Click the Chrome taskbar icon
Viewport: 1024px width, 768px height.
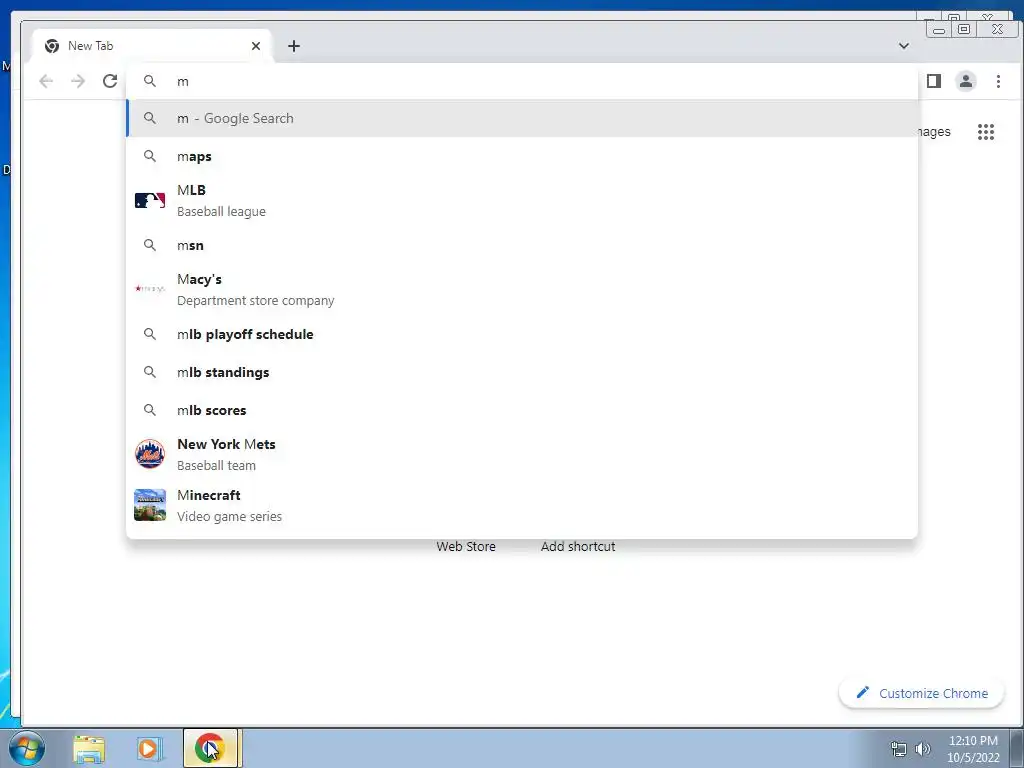tap(210, 748)
